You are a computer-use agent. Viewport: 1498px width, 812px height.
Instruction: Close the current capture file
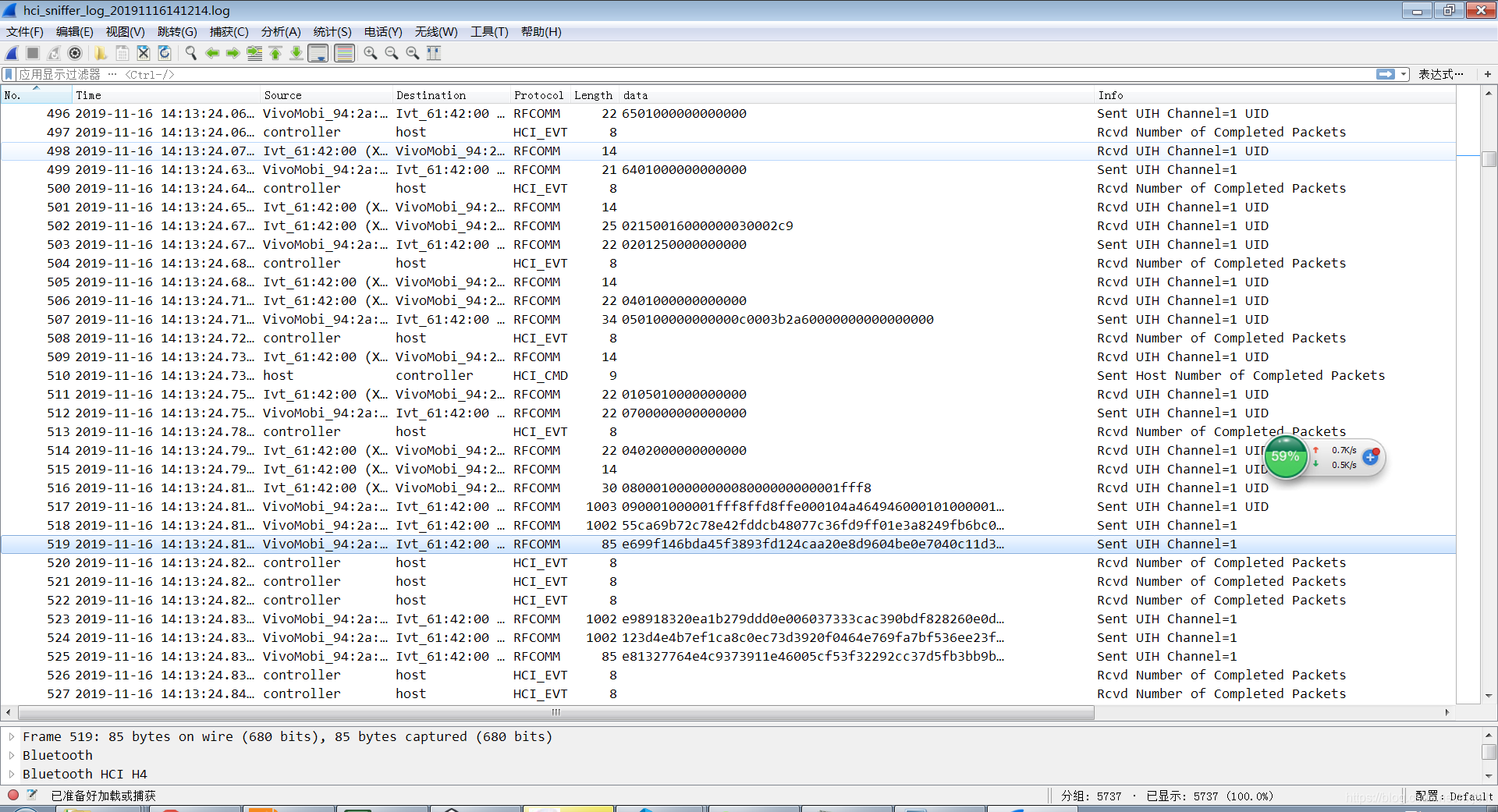143,53
